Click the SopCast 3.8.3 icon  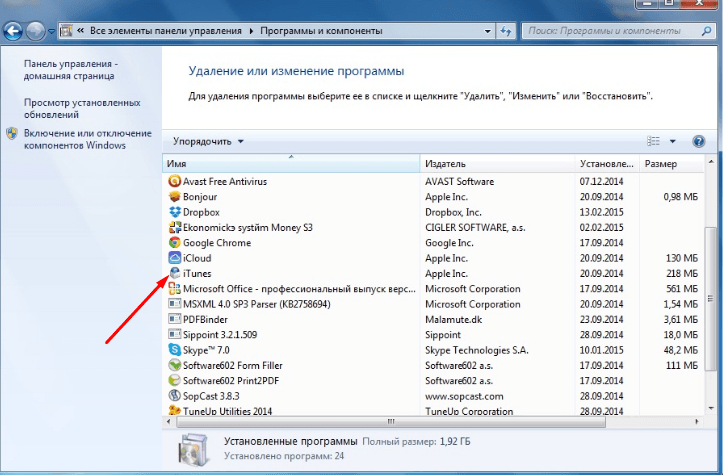[174, 396]
